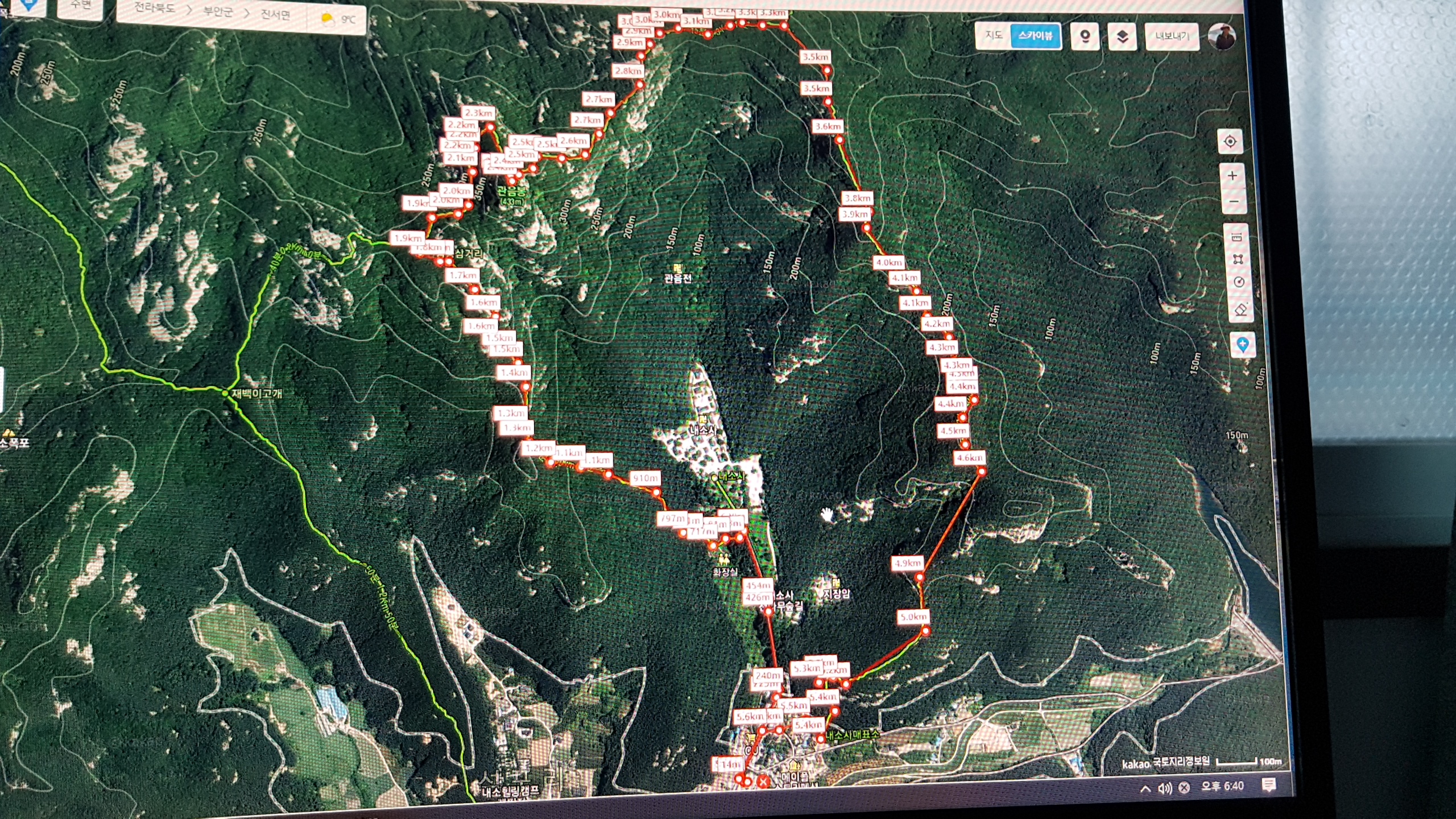Expand the 진서면 township dropdown

coord(276,14)
